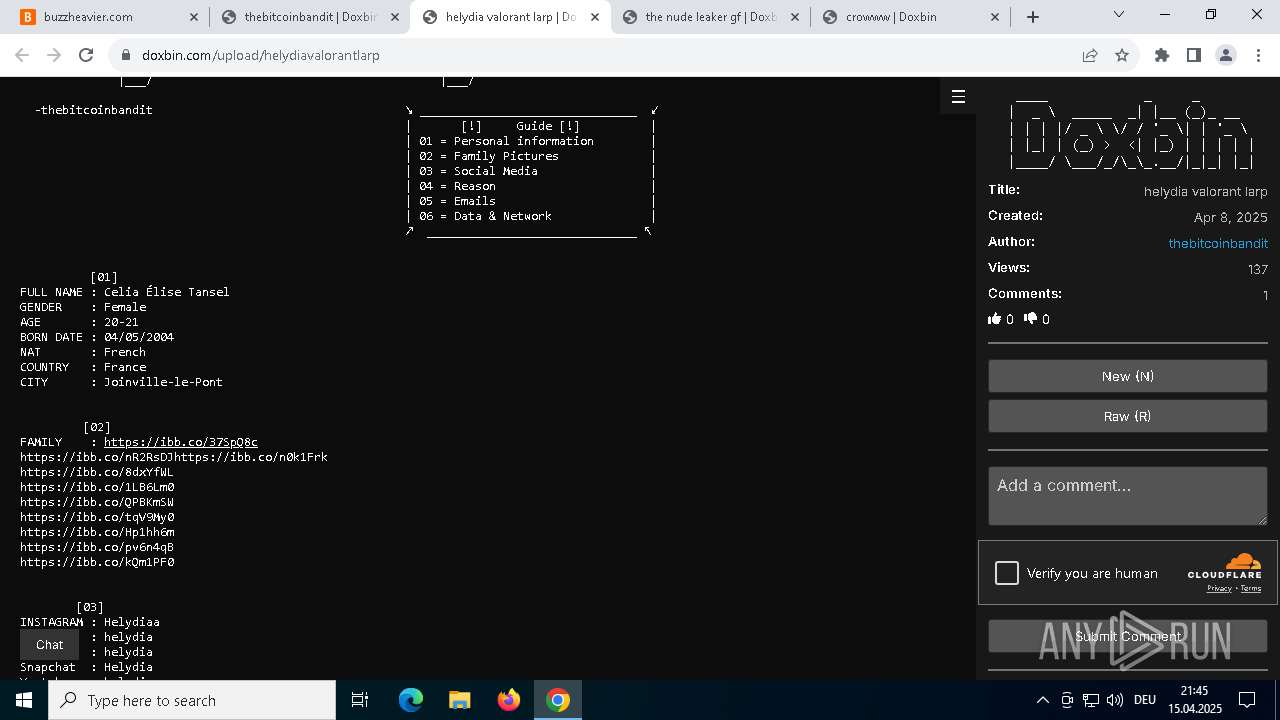Open the Chrome three-dot menu
The width and height of the screenshot is (1280, 720).
(1258, 56)
